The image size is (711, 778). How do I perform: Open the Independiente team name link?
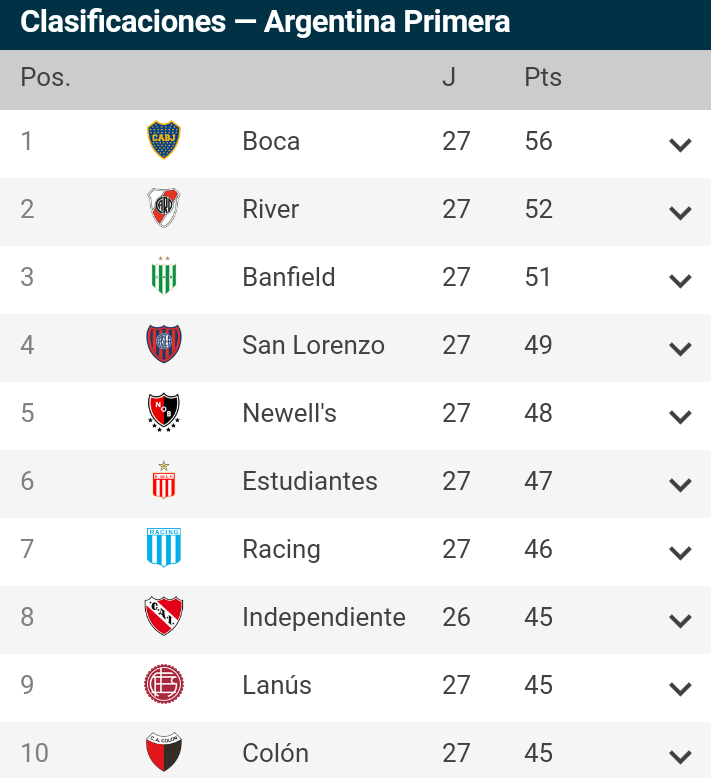pyautogui.click(x=323, y=617)
